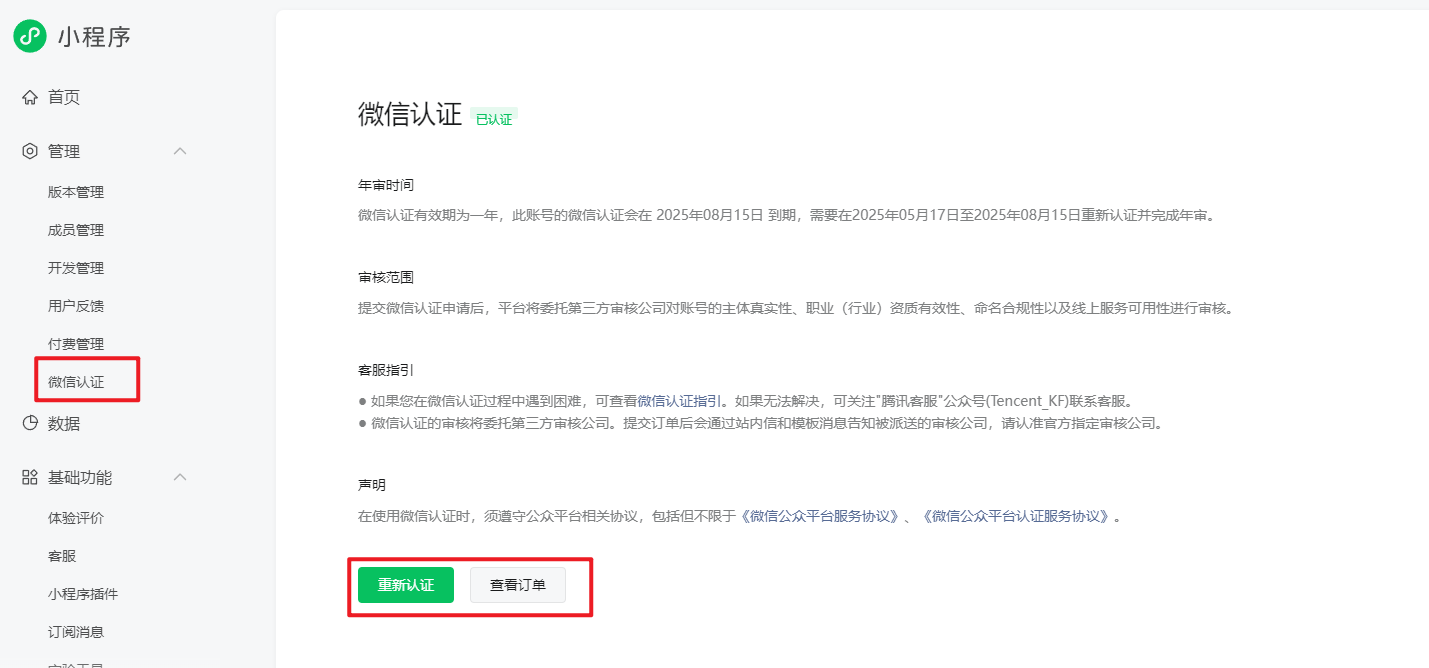Collapse the 基础功能 section chevron
This screenshot has width=1429, height=668.
pyautogui.click(x=180, y=477)
